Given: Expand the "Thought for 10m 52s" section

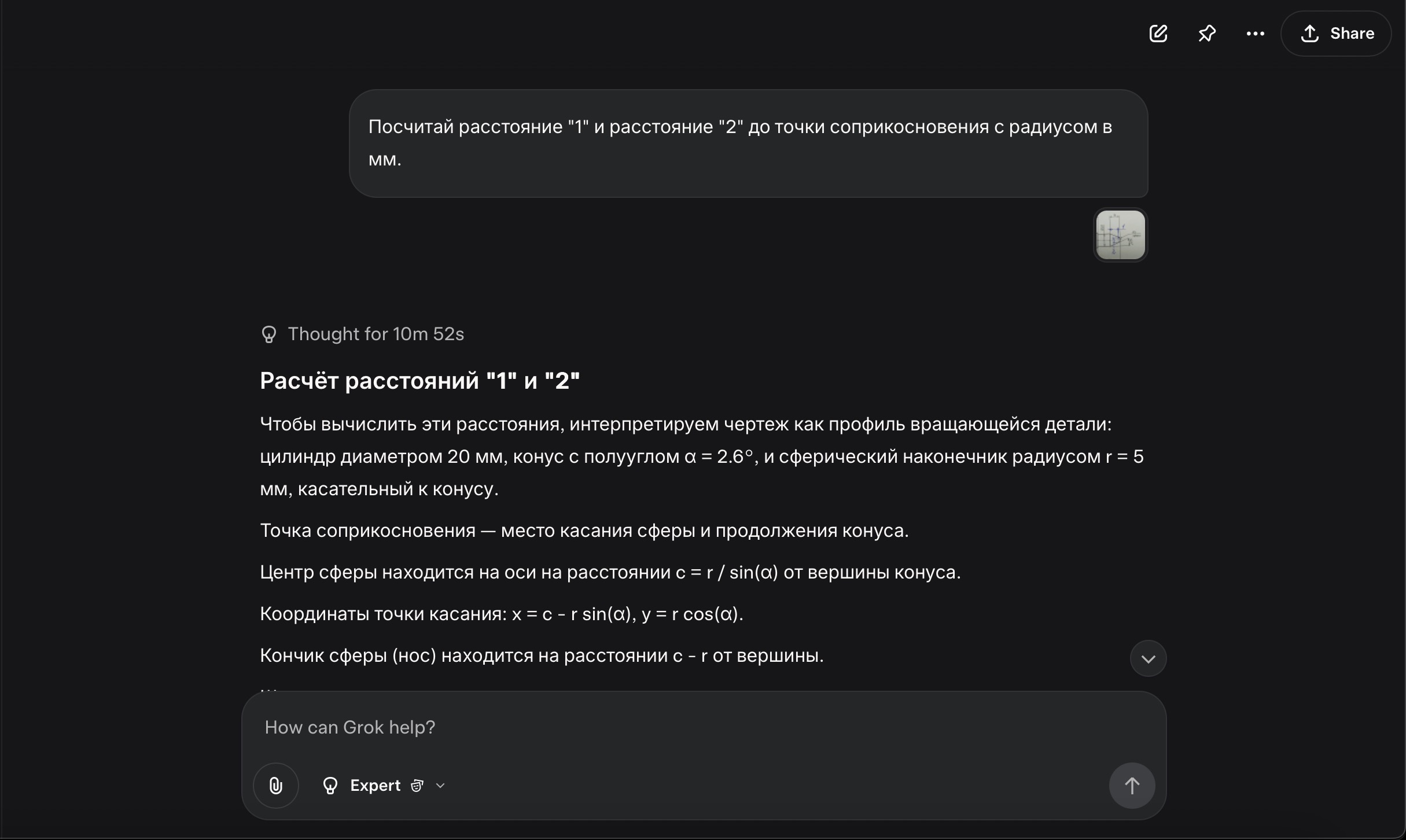Looking at the screenshot, I should pos(376,334).
